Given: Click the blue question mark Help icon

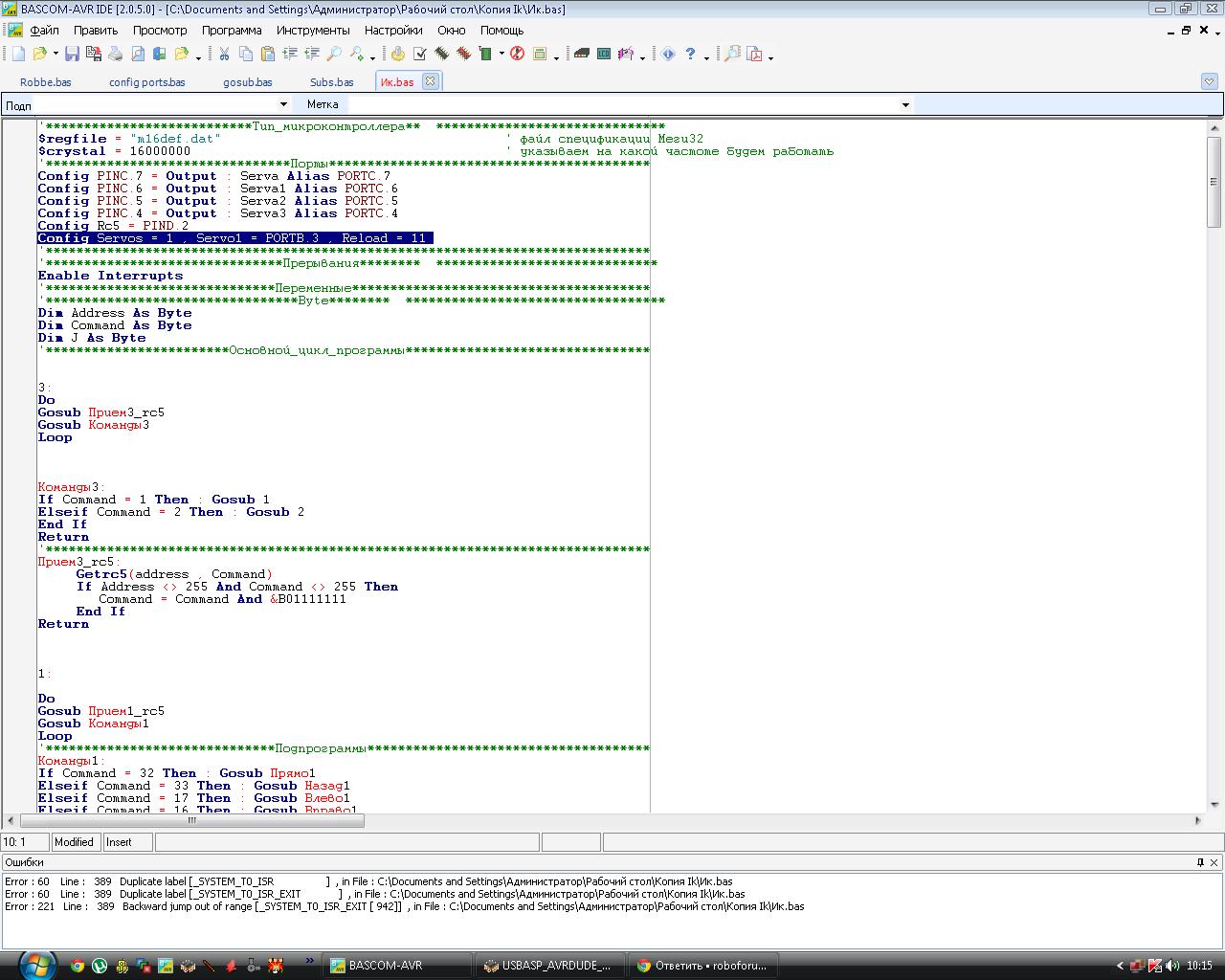Looking at the screenshot, I should click(x=690, y=55).
